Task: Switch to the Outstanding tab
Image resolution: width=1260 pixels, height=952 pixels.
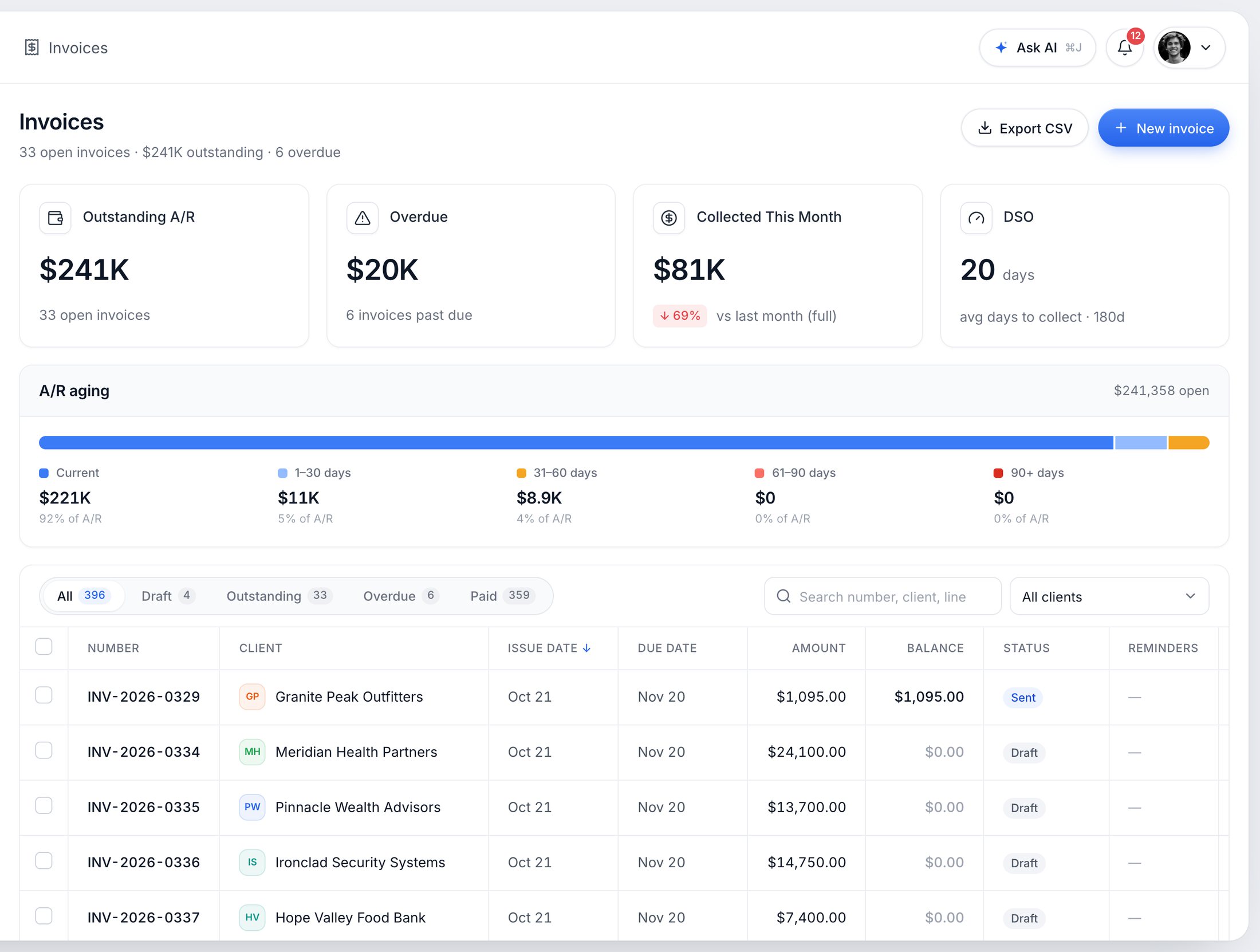Action: [x=279, y=596]
